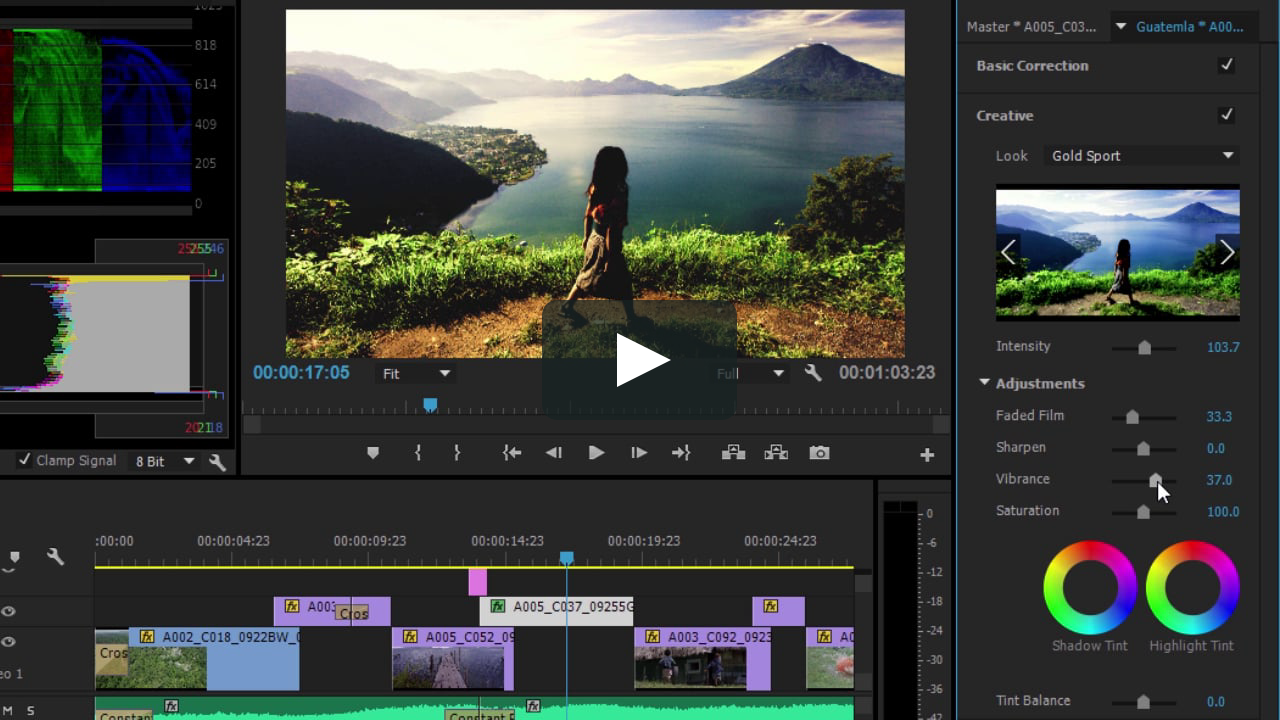This screenshot has width=1280, height=720.
Task: Step forward one frame
Action: coord(639,453)
